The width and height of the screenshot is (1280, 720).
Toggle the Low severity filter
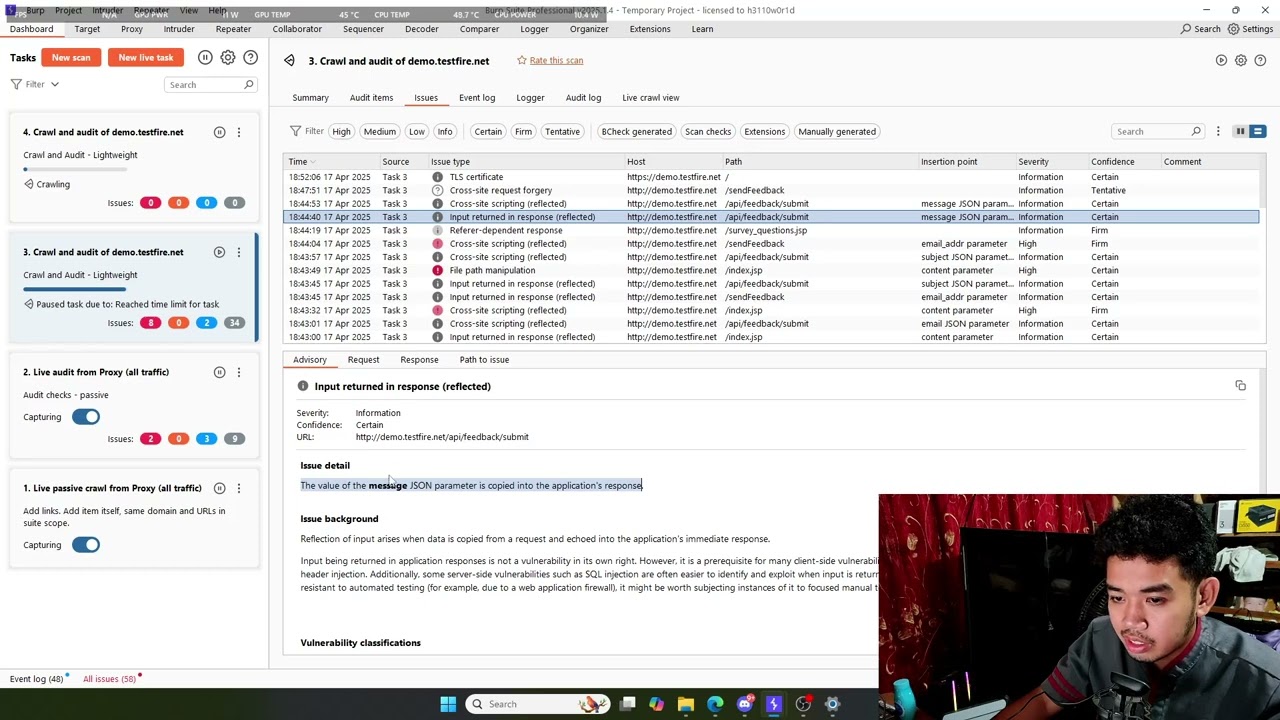[417, 132]
